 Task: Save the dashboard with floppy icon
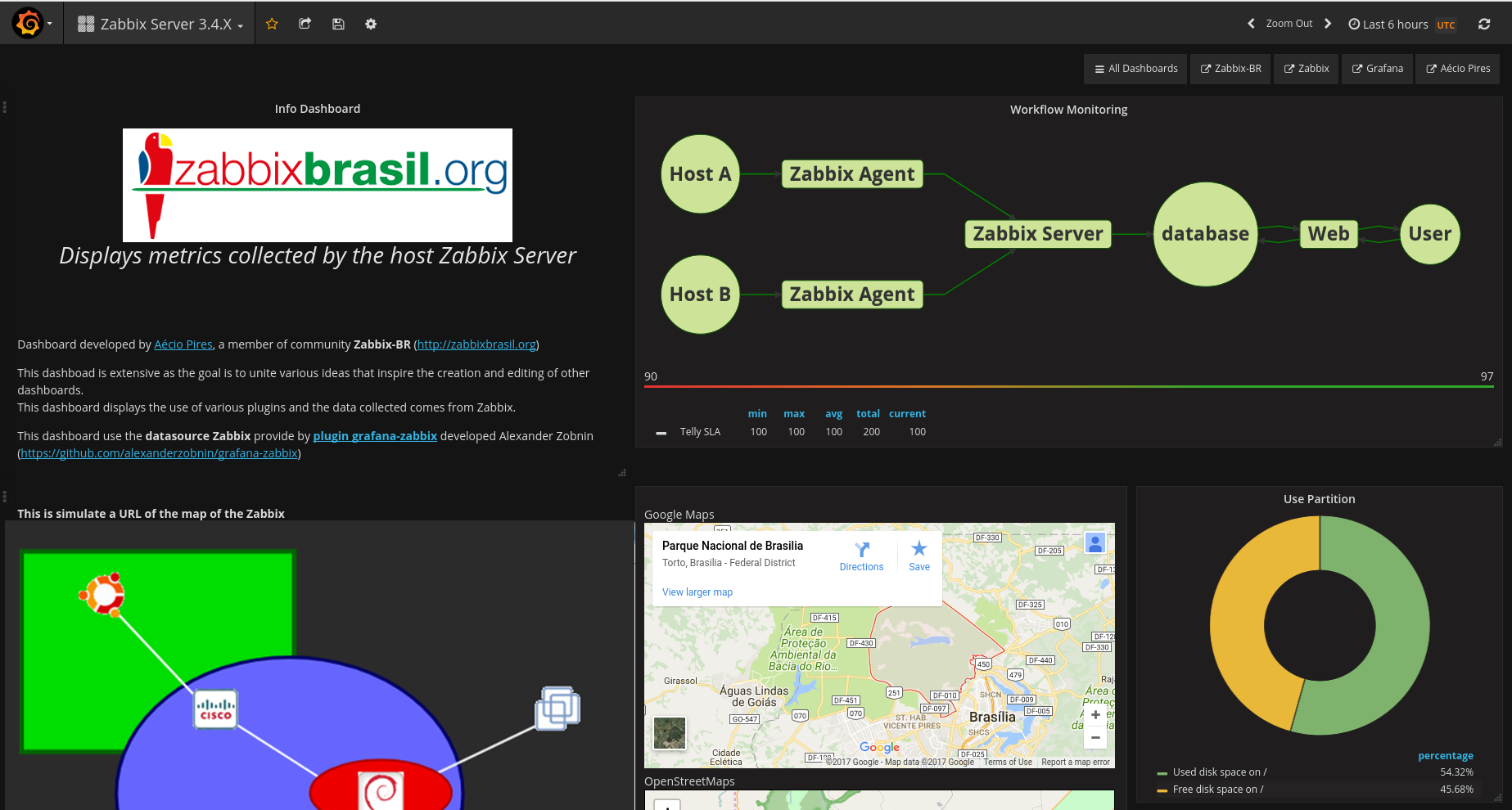click(338, 24)
